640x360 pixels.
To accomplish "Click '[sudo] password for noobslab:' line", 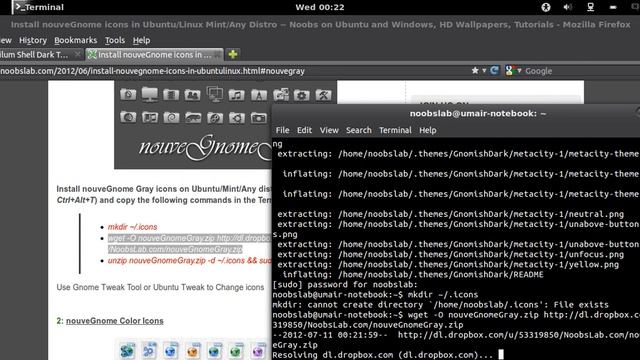I will pyautogui.click(x=345, y=284).
